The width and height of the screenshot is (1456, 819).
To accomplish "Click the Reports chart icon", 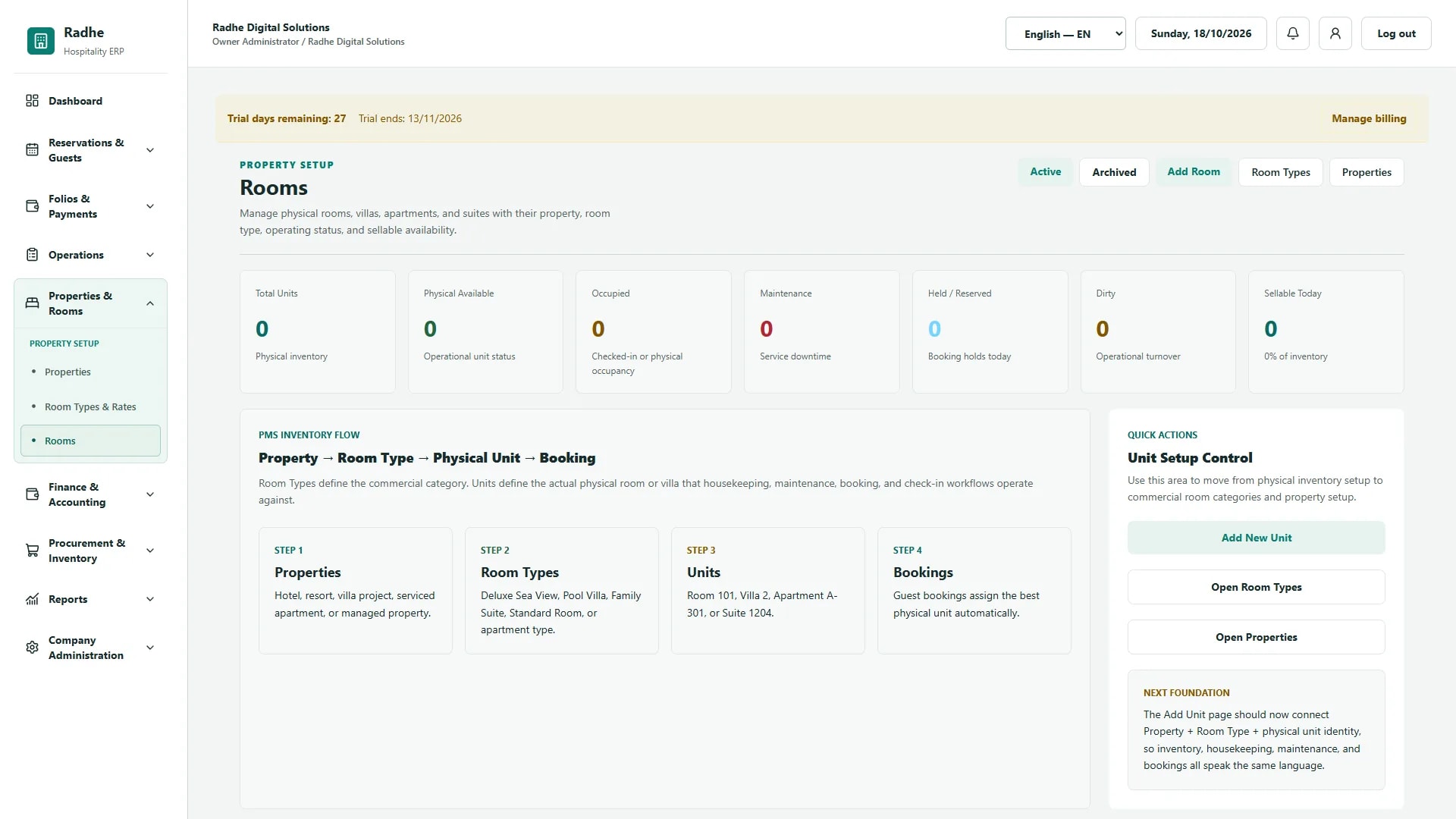I will click(x=32, y=599).
